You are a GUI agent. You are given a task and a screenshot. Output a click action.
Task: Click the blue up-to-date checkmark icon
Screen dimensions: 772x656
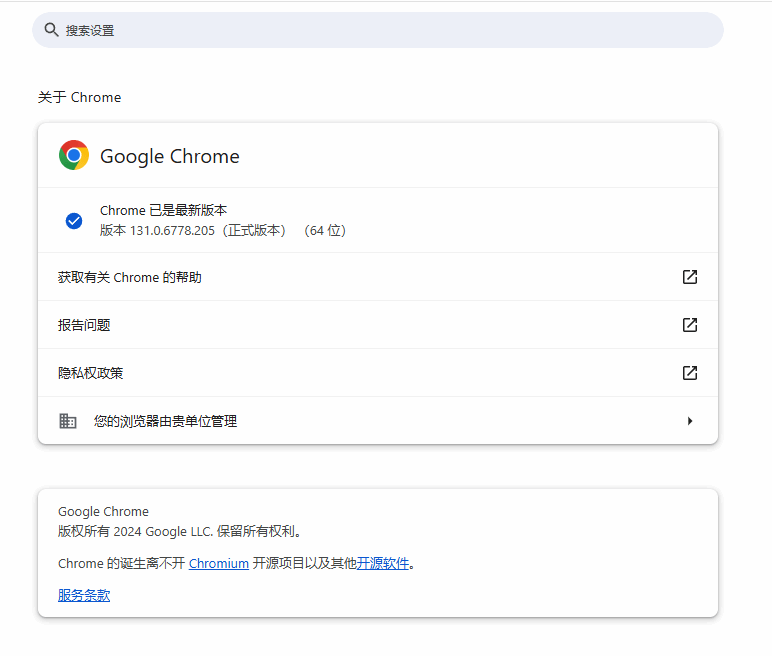pyautogui.click(x=74, y=220)
